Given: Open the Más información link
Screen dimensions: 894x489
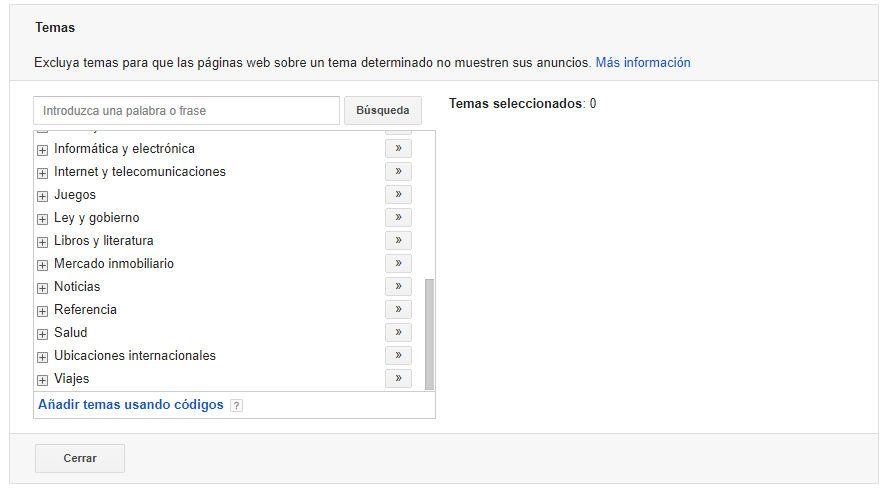Looking at the screenshot, I should [x=642, y=62].
